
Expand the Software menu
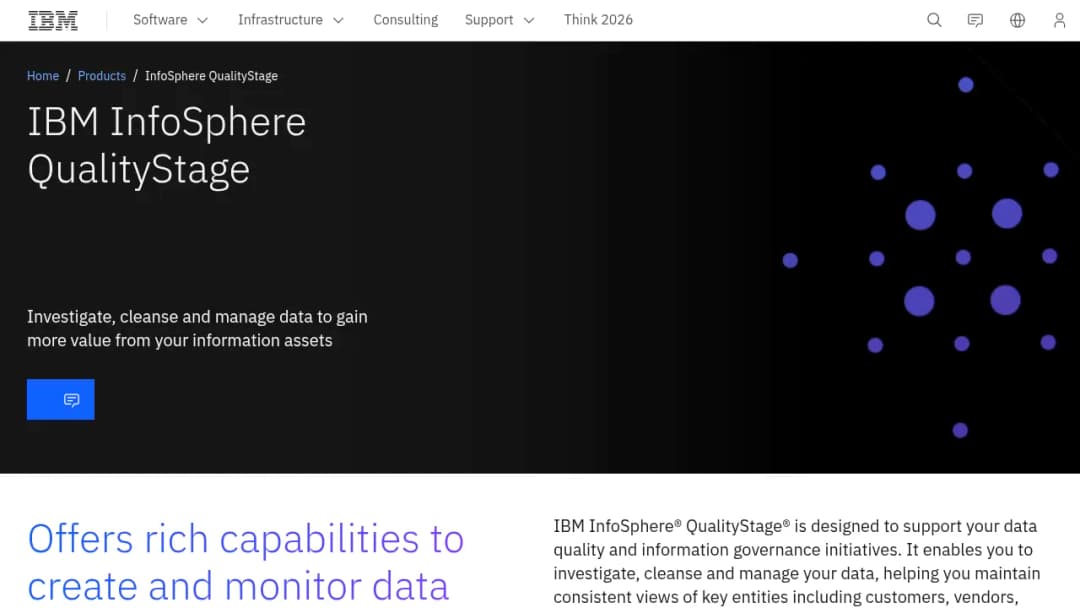(x=170, y=20)
